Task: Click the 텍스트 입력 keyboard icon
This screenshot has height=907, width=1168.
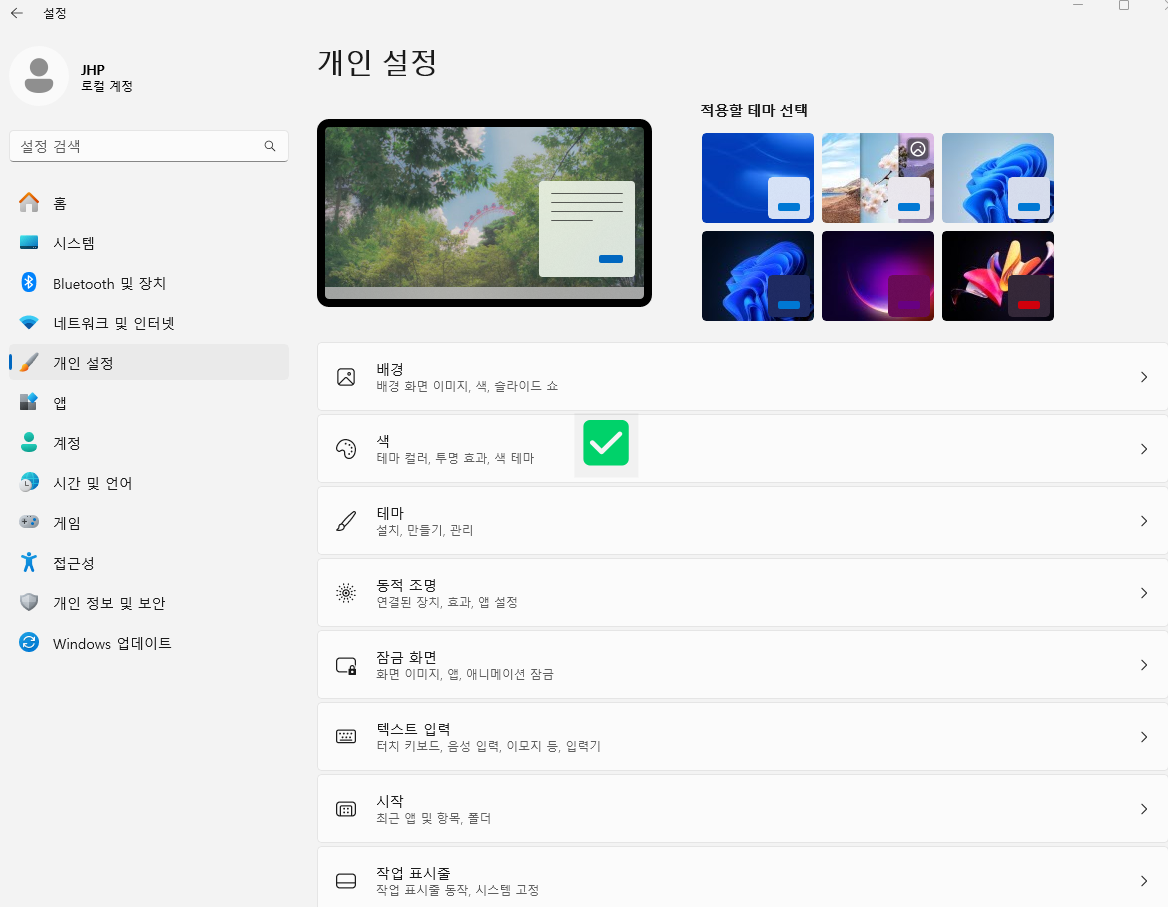Action: 346,736
